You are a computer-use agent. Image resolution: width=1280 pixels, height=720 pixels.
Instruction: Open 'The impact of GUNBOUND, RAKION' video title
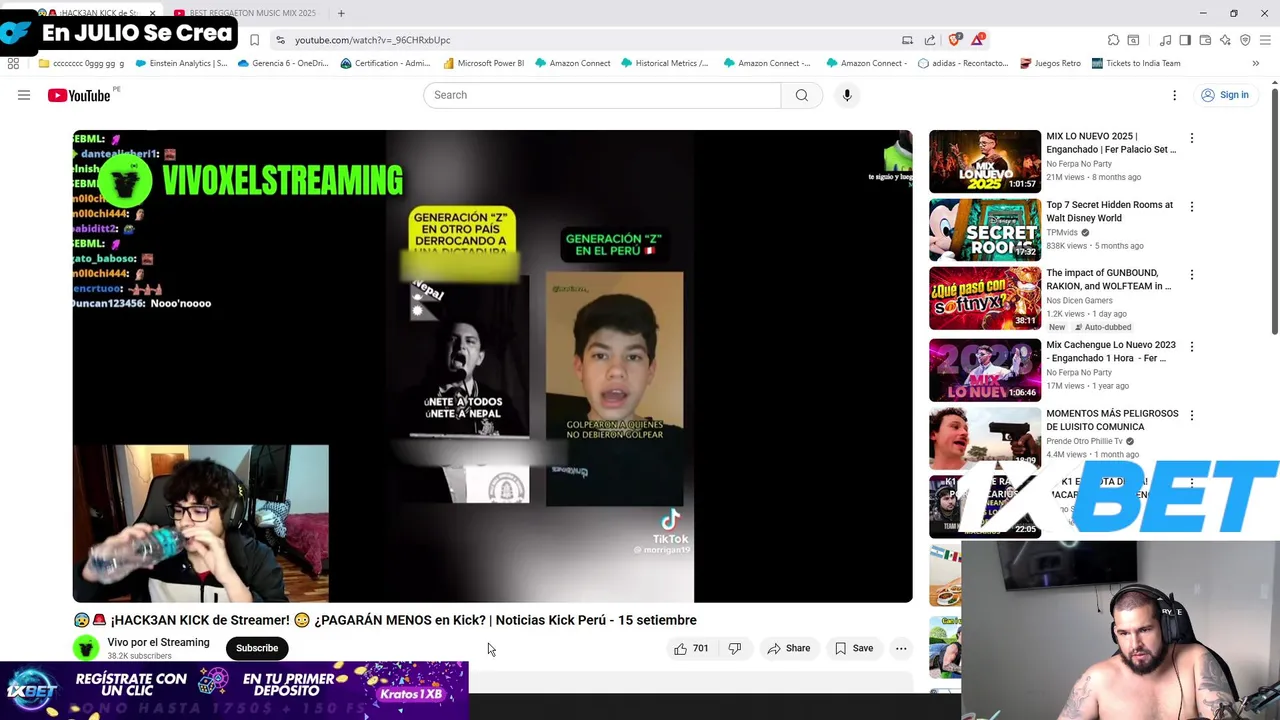point(1108,279)
